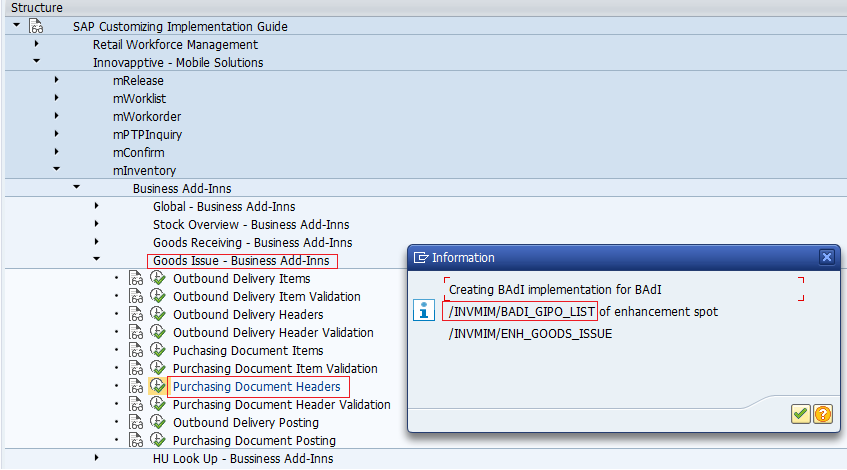Viewport: 847px width, 470px height.
Task: Click help question mark icon in dialog
Action: point(822,414)
